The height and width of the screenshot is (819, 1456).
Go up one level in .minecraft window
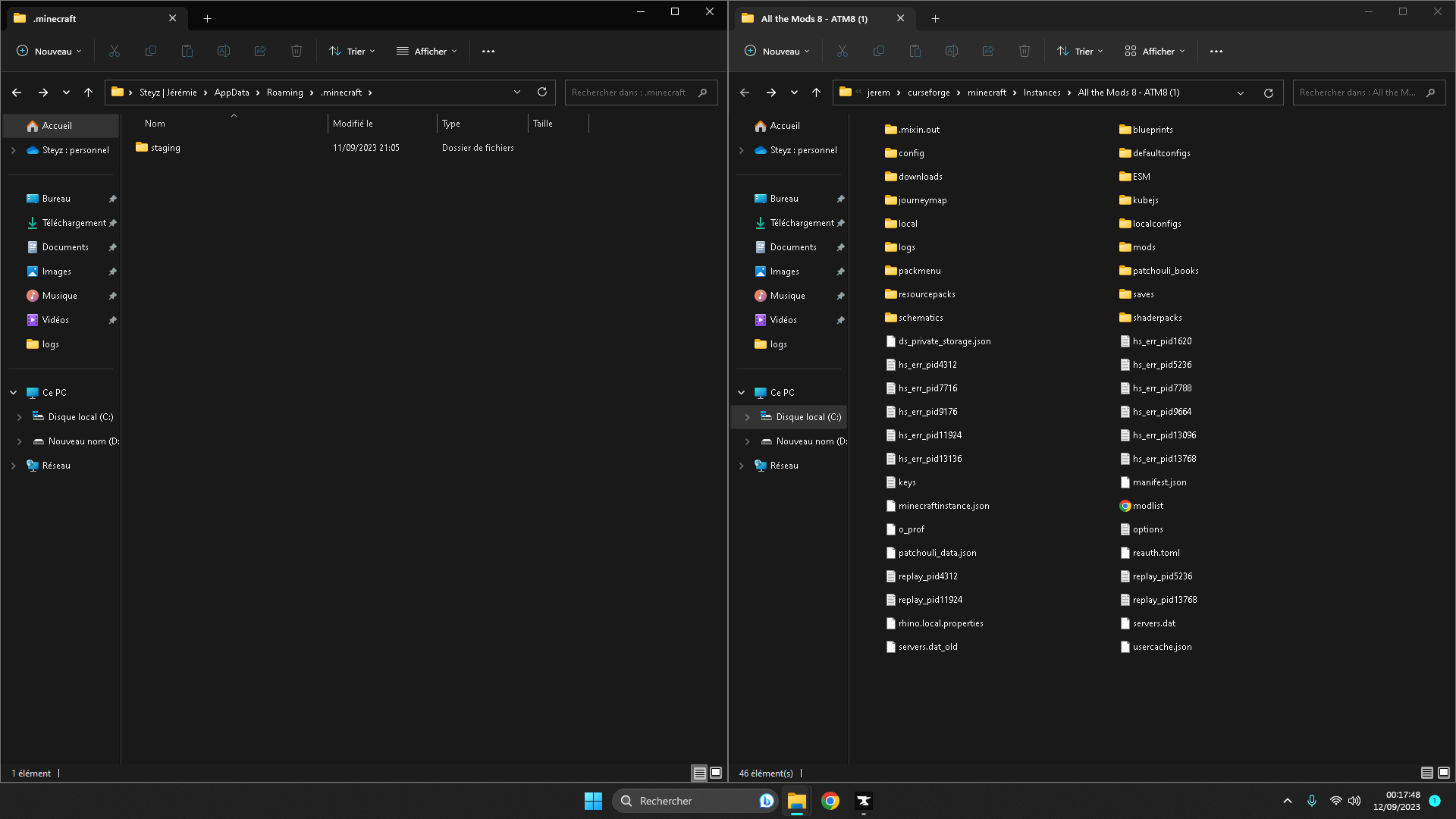click(89, 93)
